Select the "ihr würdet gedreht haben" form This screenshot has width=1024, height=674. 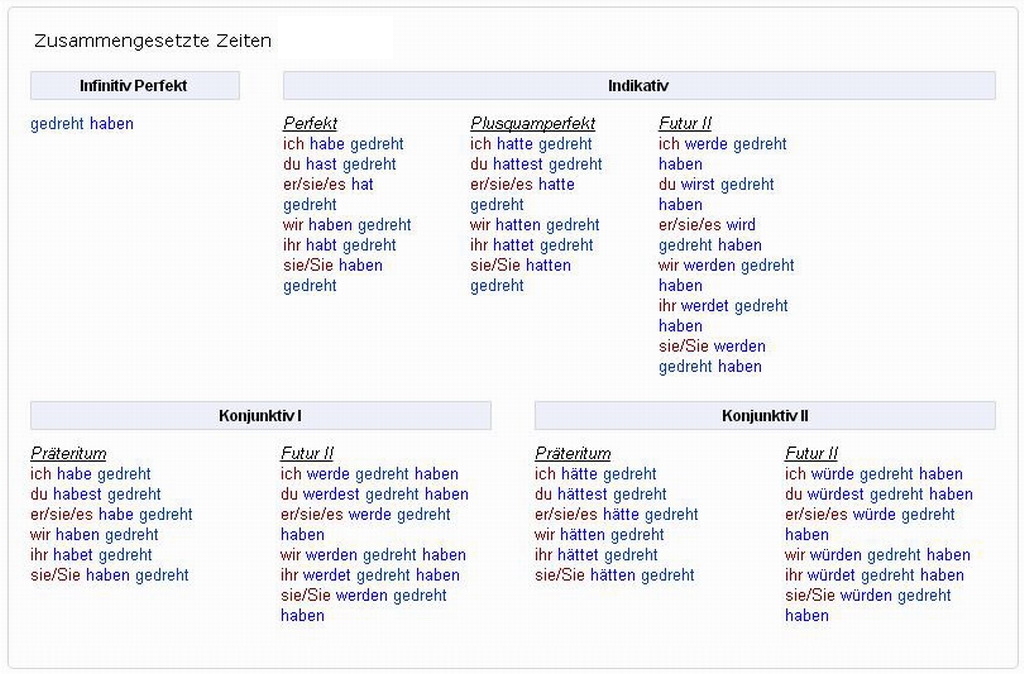[x=874, y=575]
